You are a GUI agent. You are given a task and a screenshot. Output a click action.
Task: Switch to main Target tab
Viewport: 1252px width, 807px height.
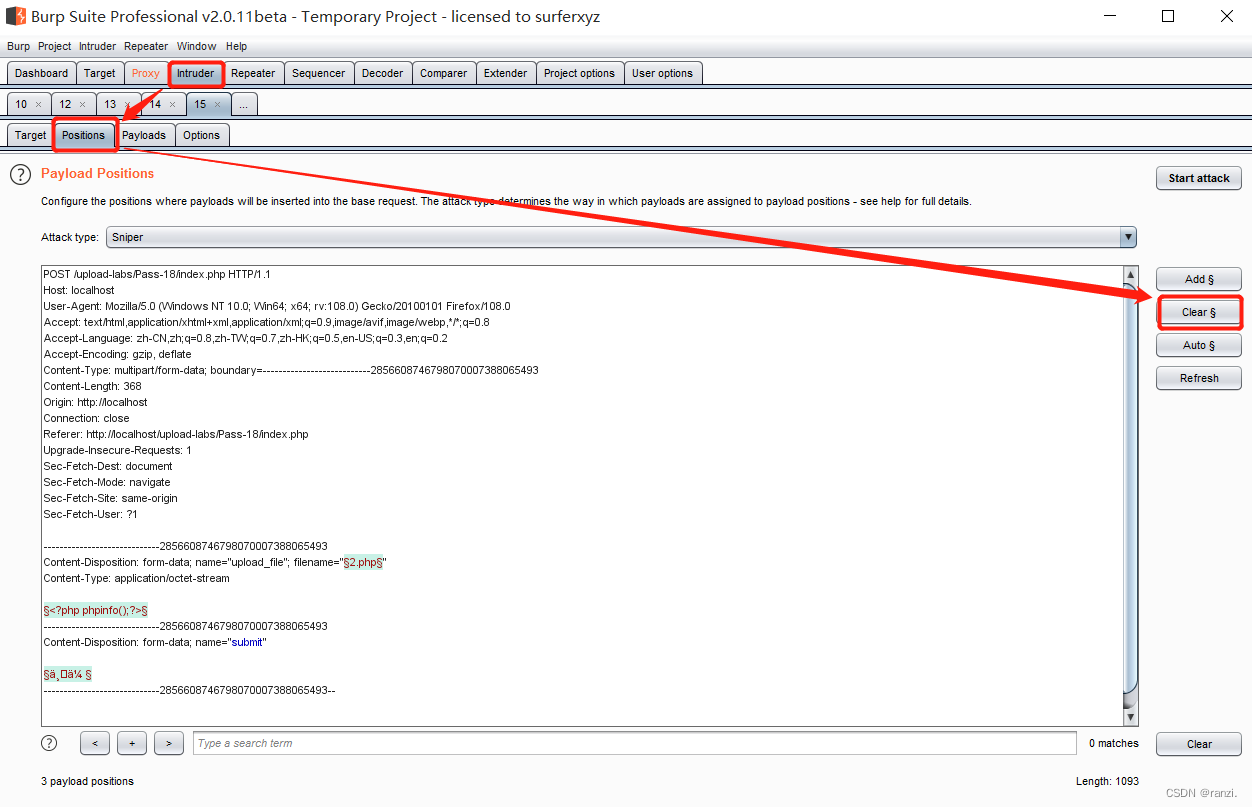point(99,73)
